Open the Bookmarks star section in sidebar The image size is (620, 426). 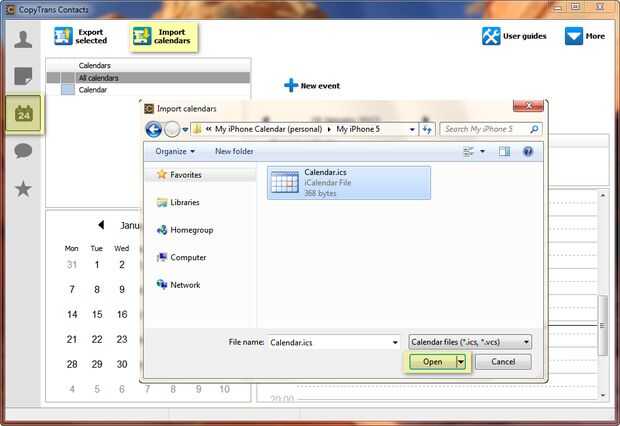tap(23, 188)
